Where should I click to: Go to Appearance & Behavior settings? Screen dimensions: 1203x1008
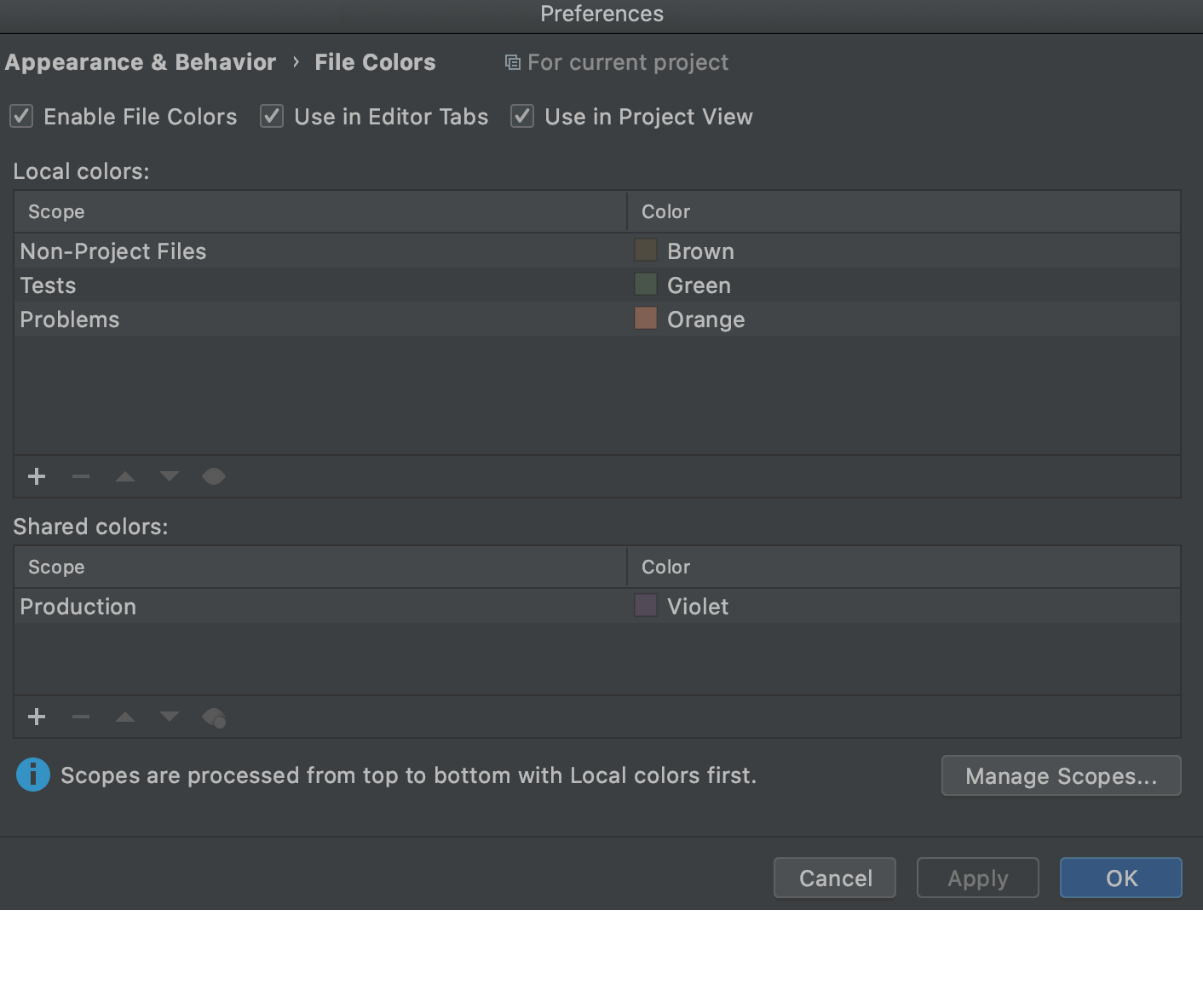tap(141, 61)
